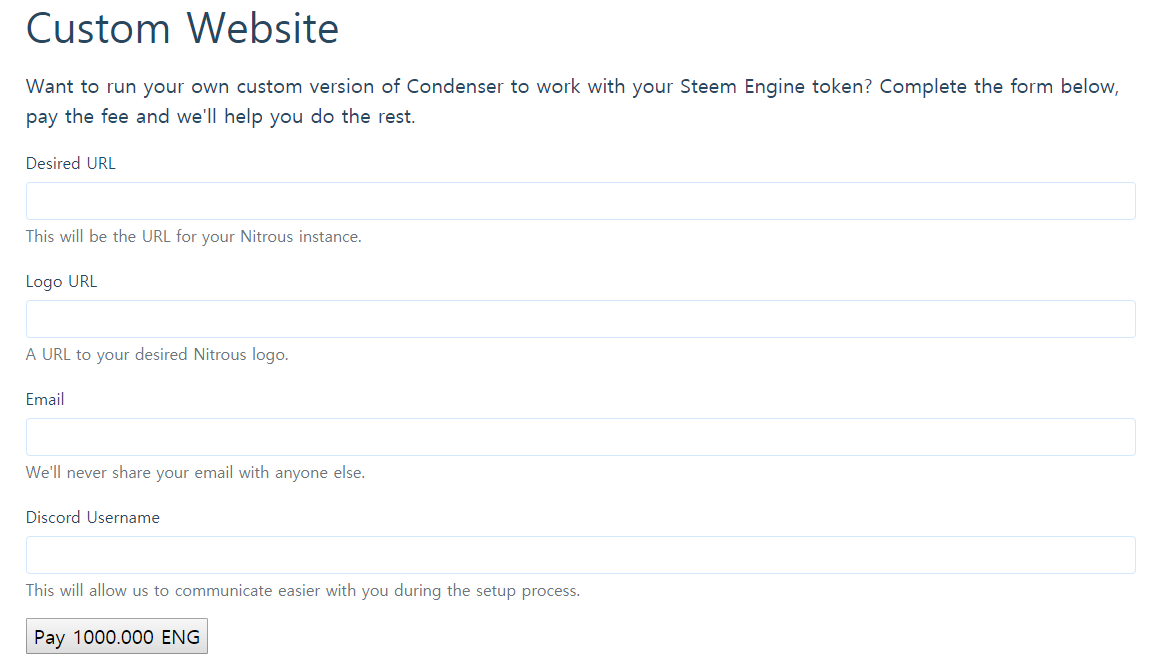The image size is (1152, 664).
Task: Click into the Email input field
Action: point(580,437)
